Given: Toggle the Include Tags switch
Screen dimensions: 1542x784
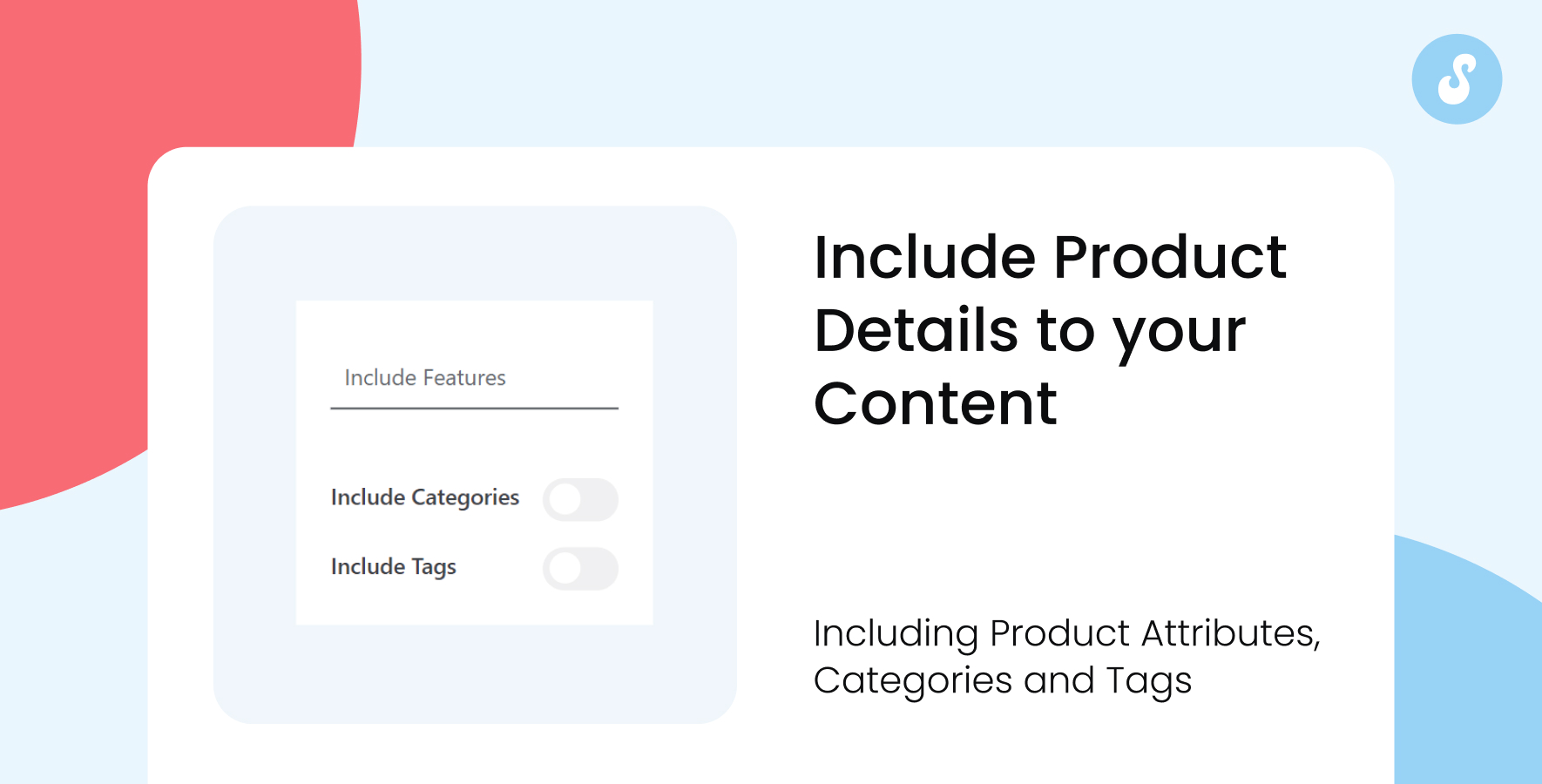Looking at the screenshot, I should (x=580, y=569).
